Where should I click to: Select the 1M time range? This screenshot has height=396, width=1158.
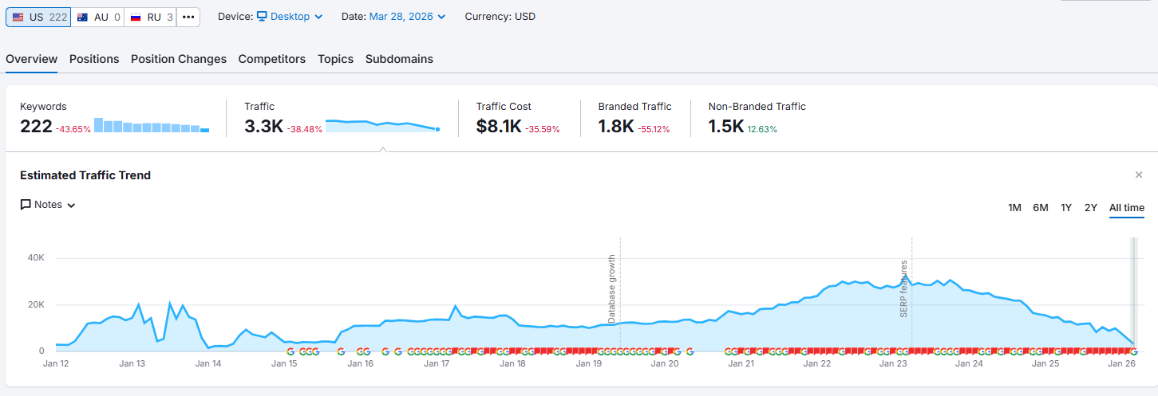coord(1015,208)
